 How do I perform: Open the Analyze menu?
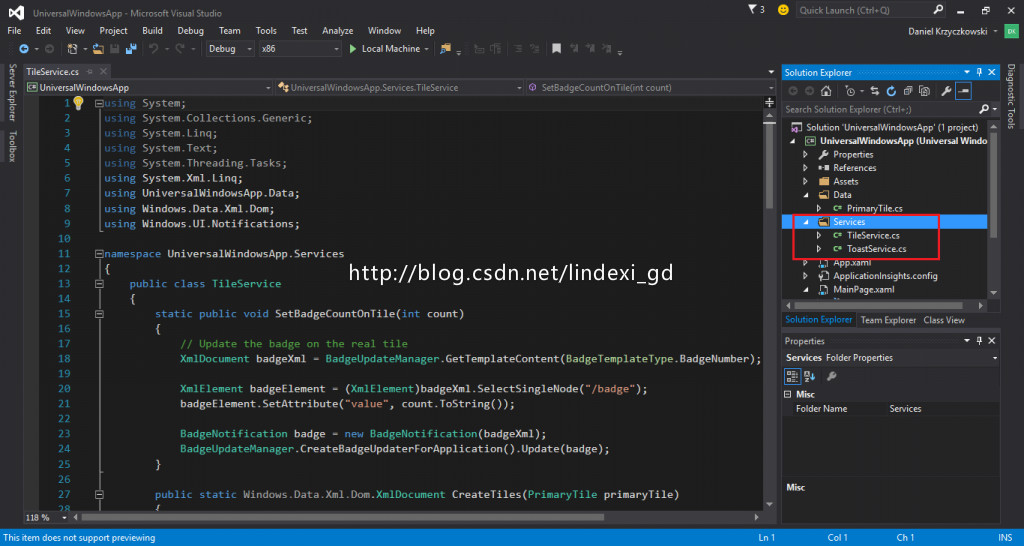click(338, 31)
